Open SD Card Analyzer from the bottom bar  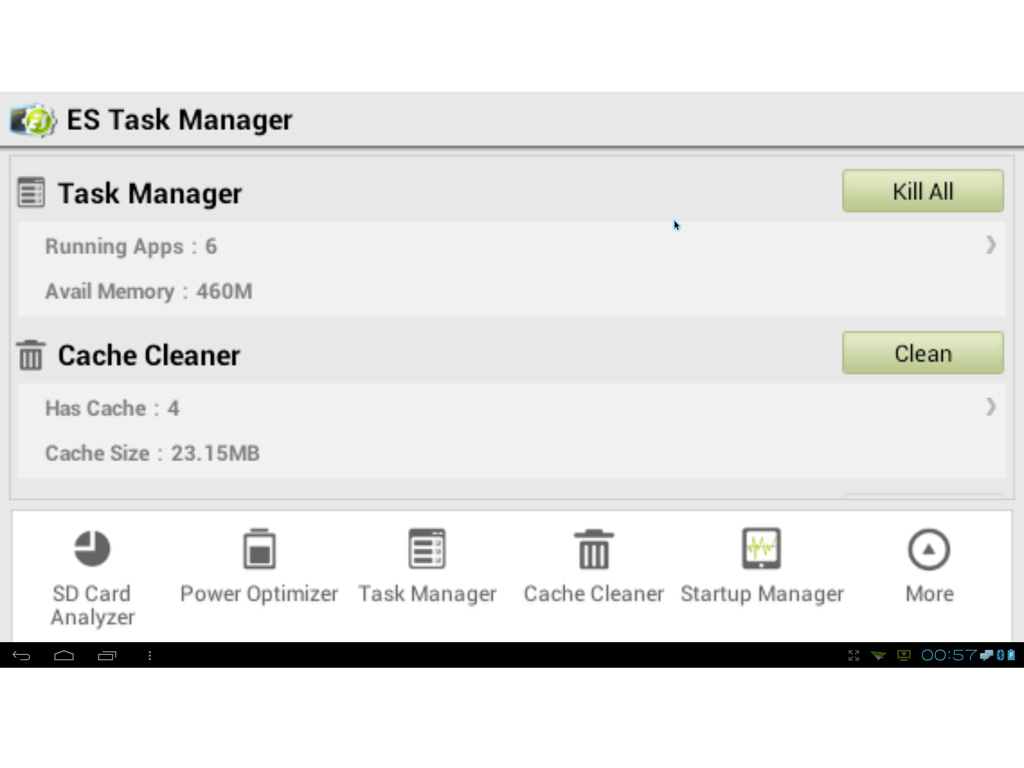pyautogui.click(x=92, y=577)
